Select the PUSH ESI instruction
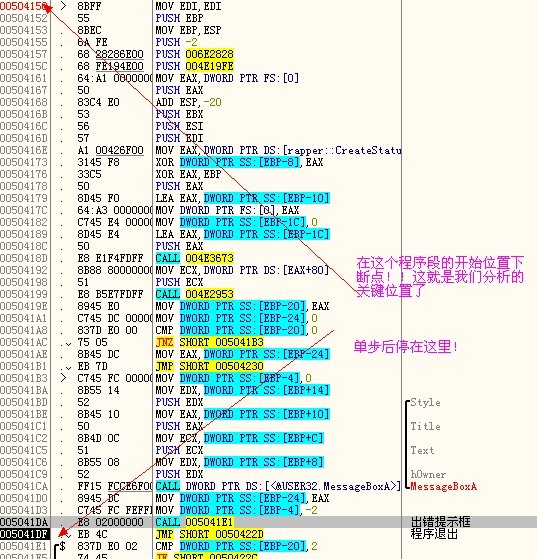 click(x=179, y=126)
